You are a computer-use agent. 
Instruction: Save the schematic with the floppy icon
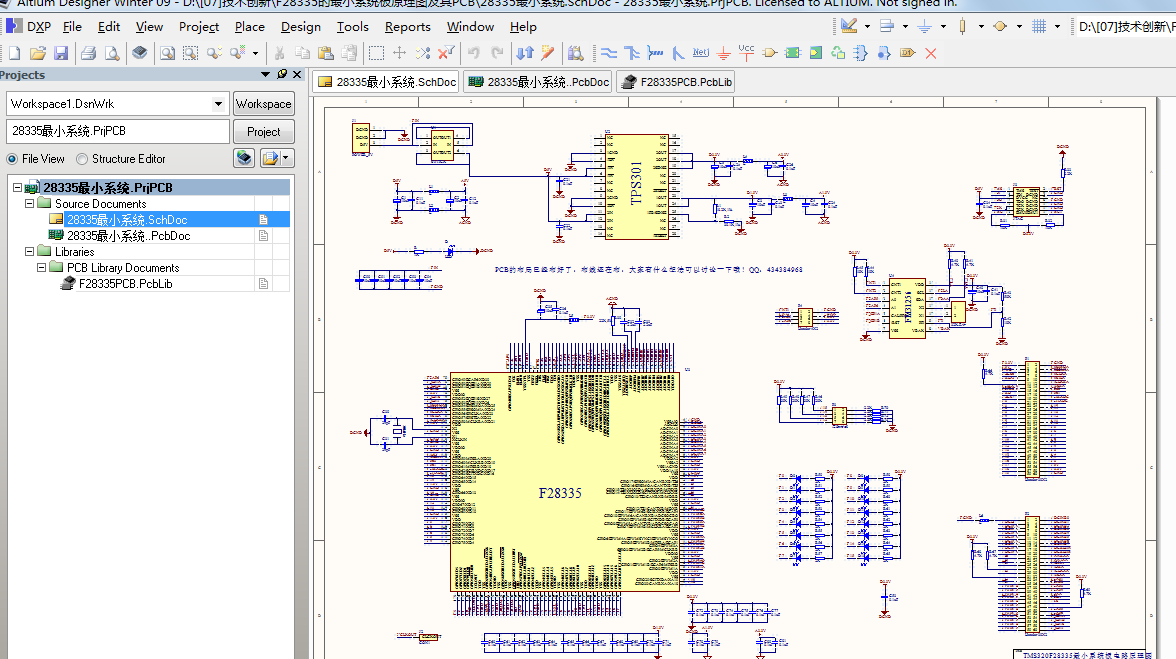click(61, 53)
